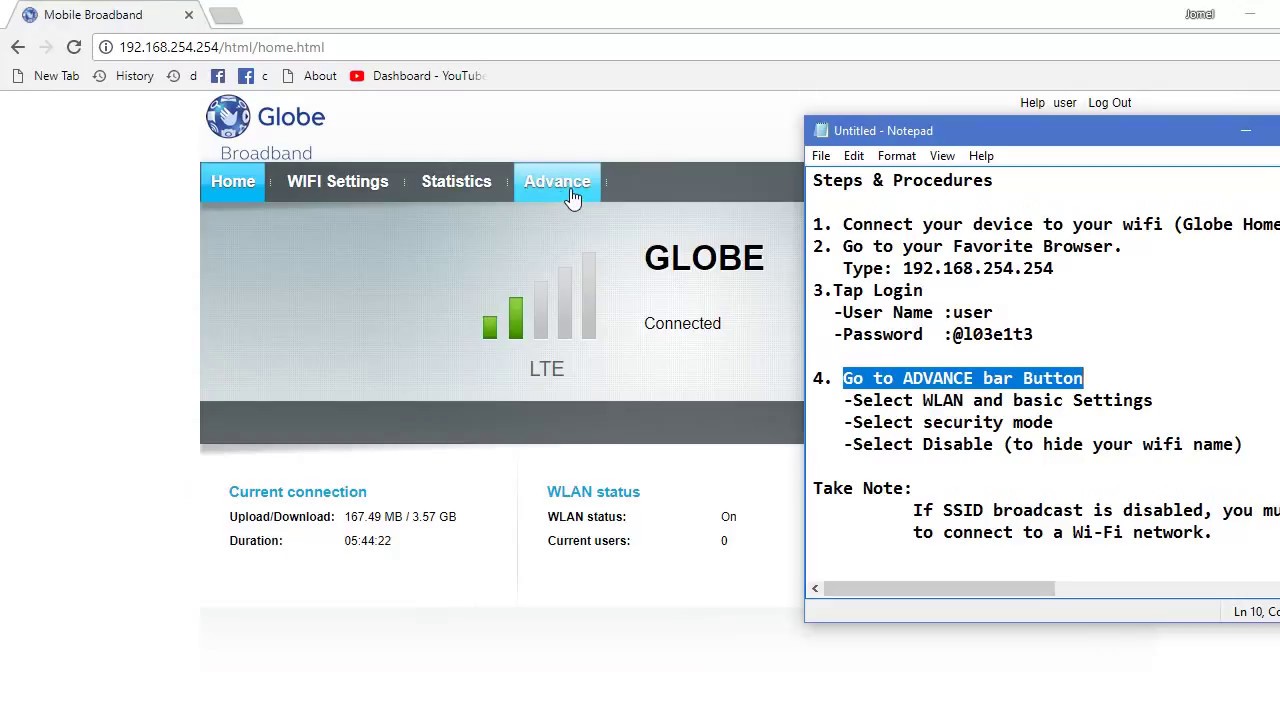
Task: Open the Facebook bookmark labeled c
Action: pos(253,76)
